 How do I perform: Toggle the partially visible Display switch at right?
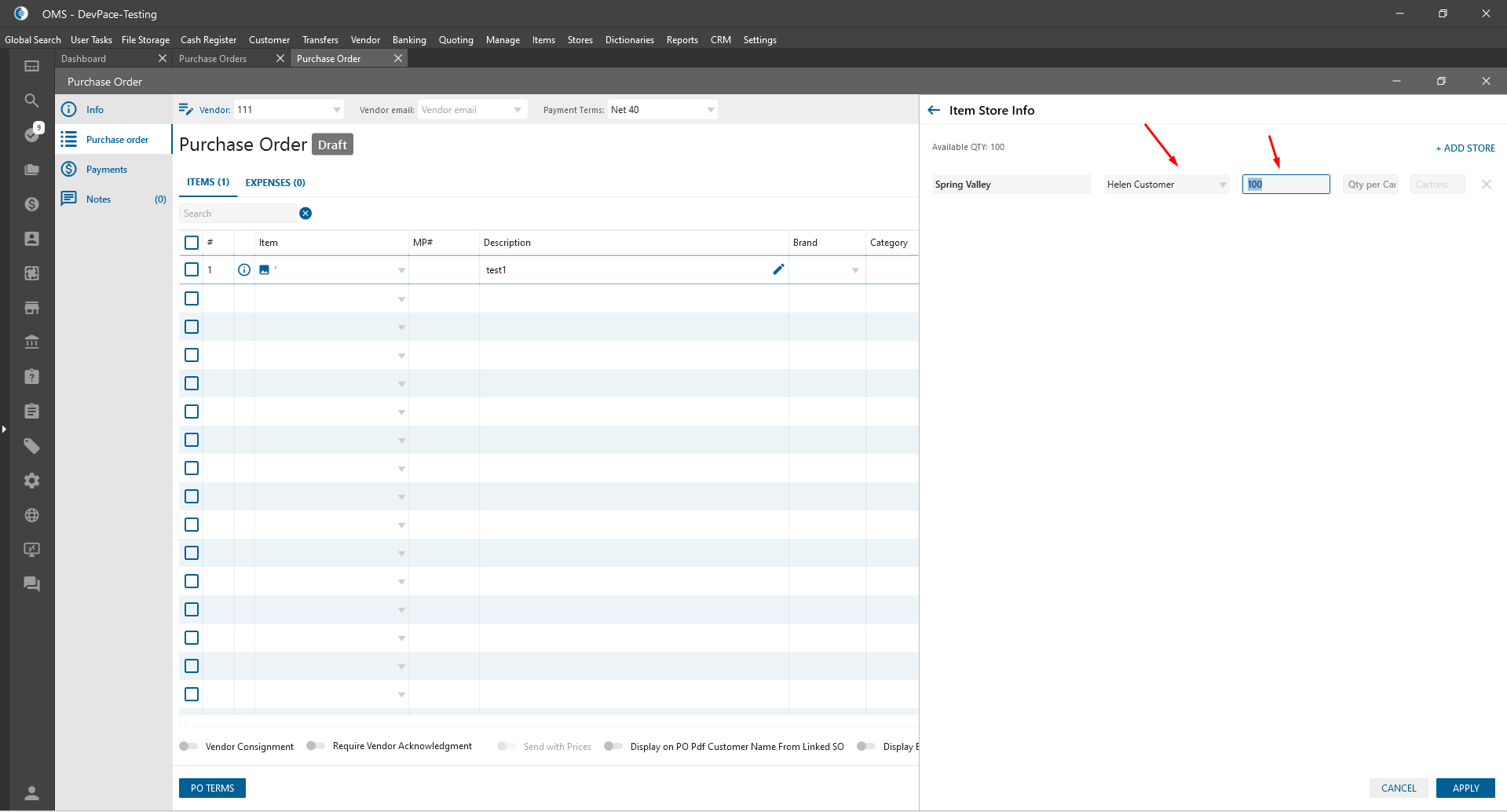point(866,746)
